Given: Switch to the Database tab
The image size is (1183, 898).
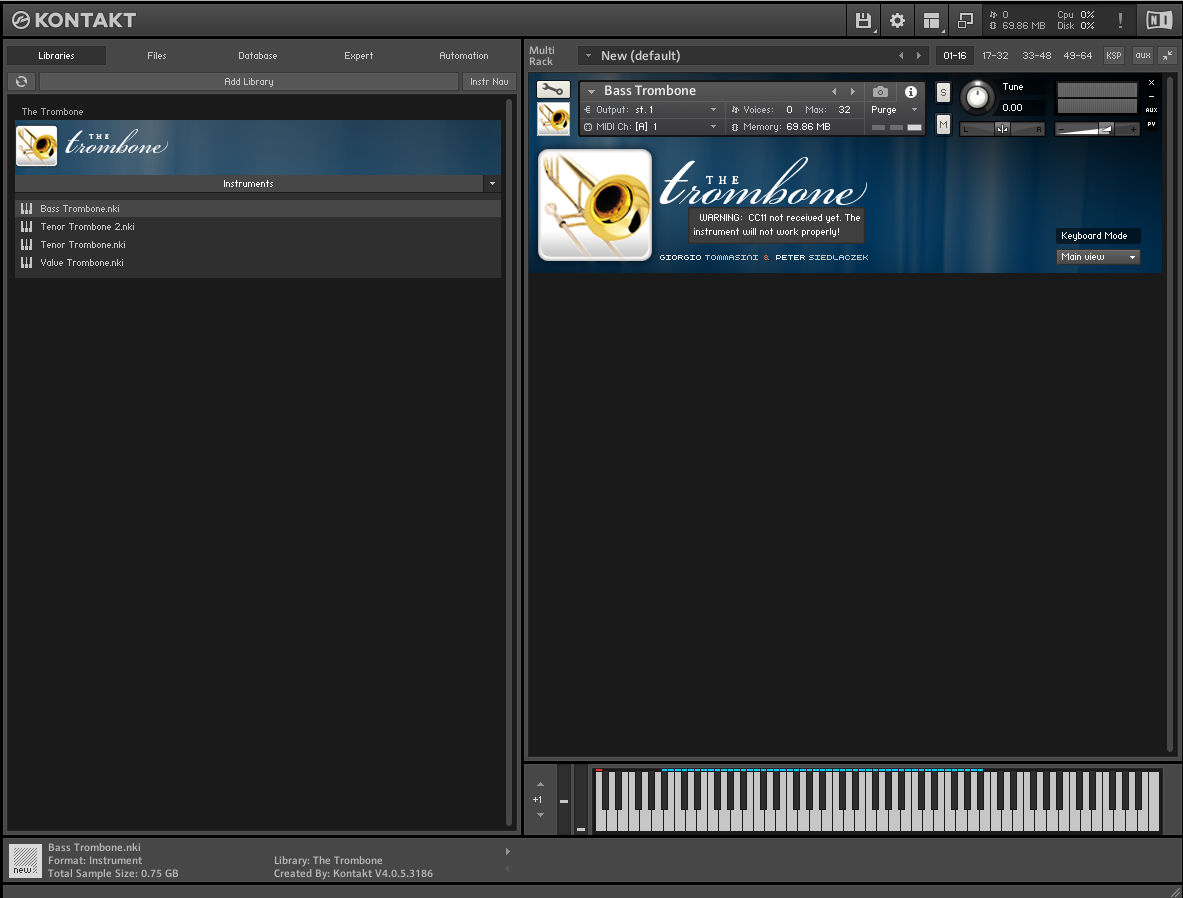Looking at the screenshot, I should pyautogui.click(x=258, y=56).
